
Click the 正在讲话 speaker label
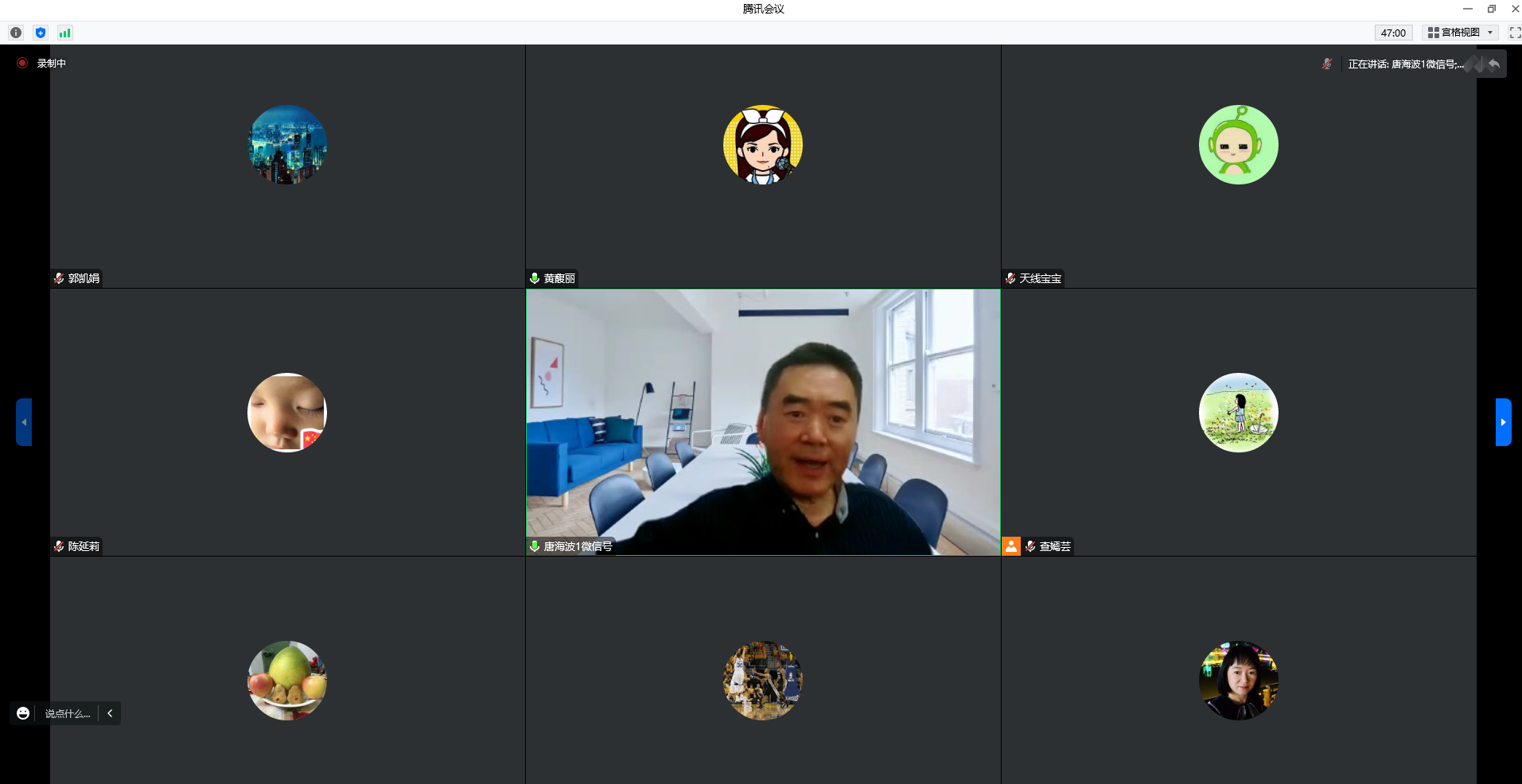pyautogui.click(x=1404, y=64)
